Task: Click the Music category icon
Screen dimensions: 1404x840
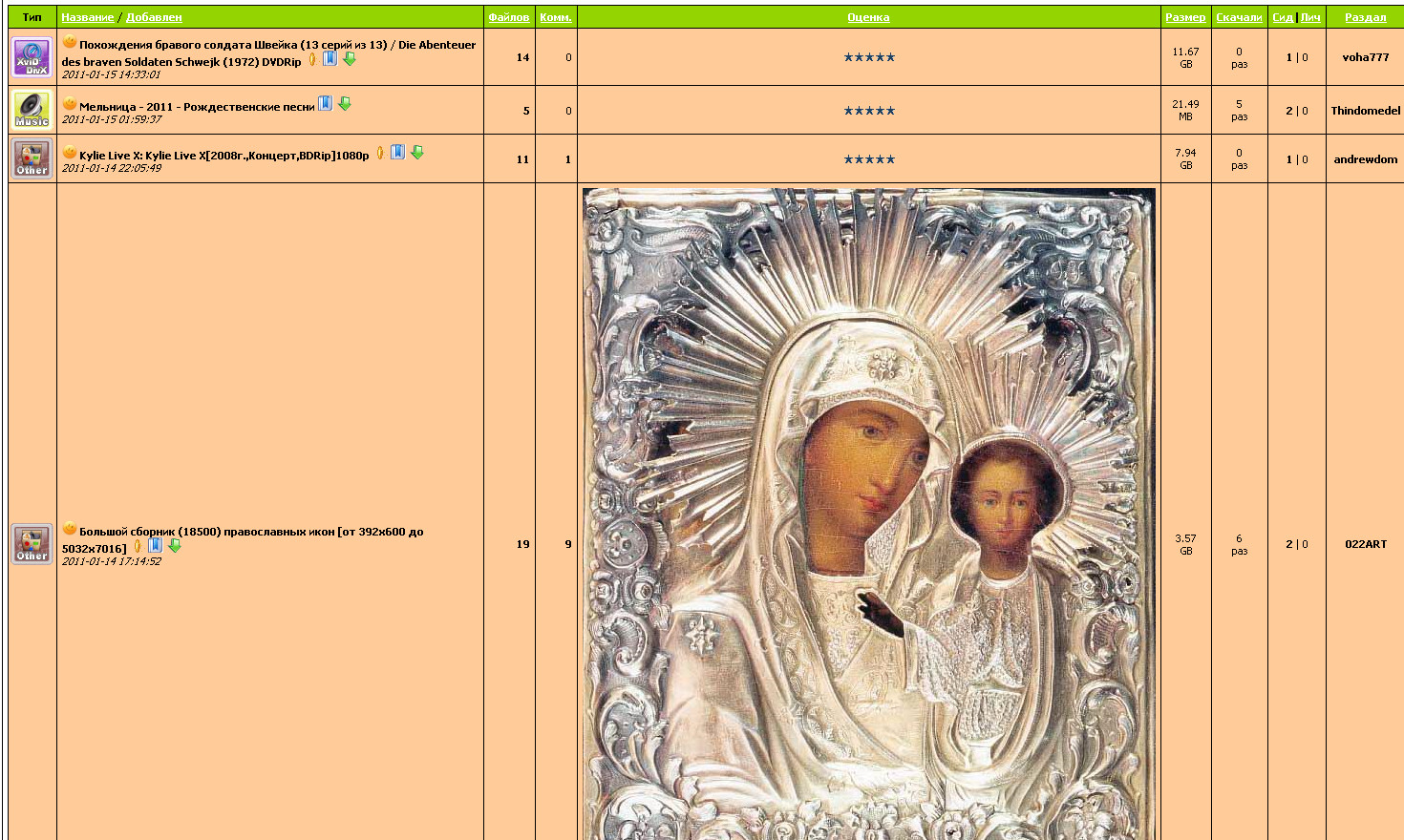Action: click(32, 110)
